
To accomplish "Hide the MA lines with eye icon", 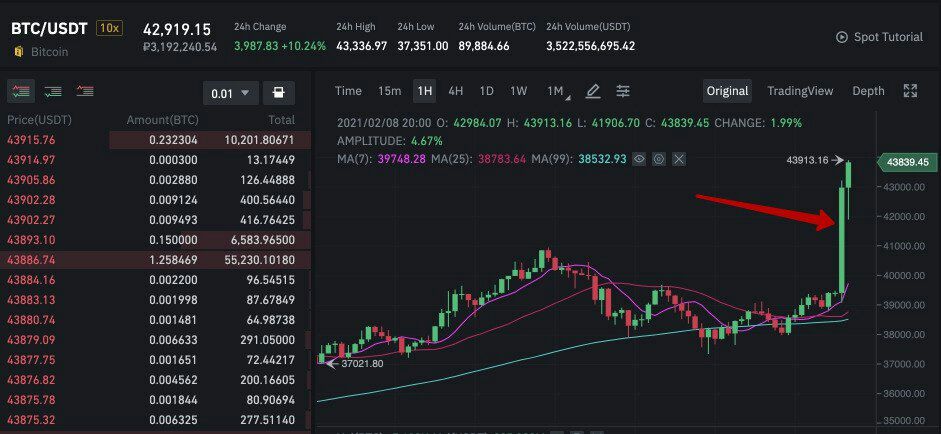I will [x=639, y=159].
